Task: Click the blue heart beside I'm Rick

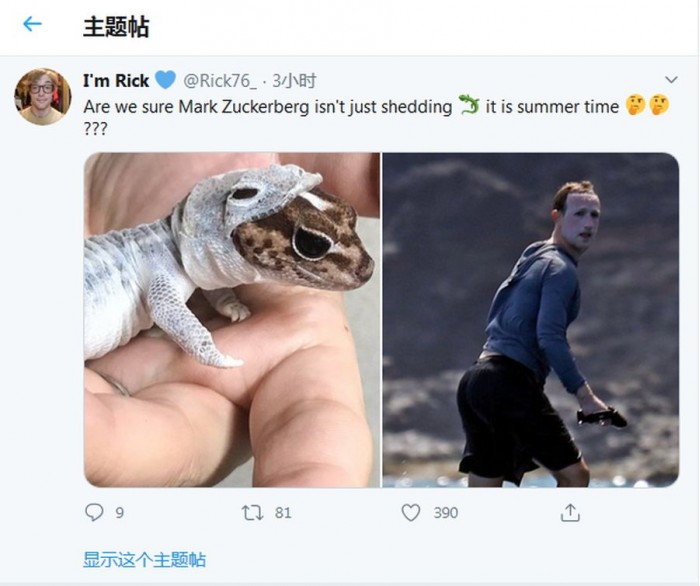Action: tap(166, 81)
